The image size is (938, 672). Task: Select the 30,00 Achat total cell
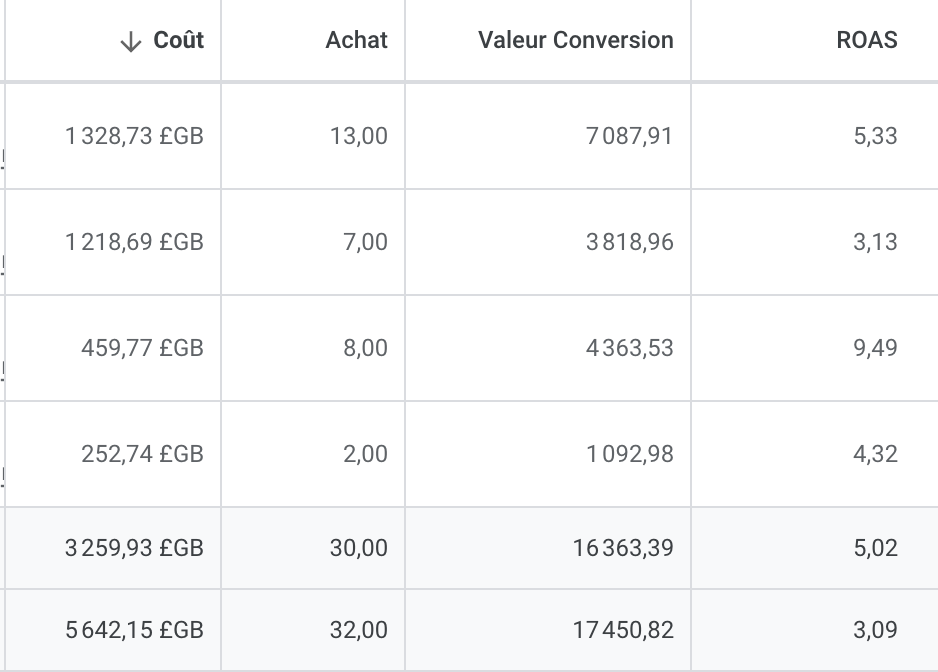point(358,548)
